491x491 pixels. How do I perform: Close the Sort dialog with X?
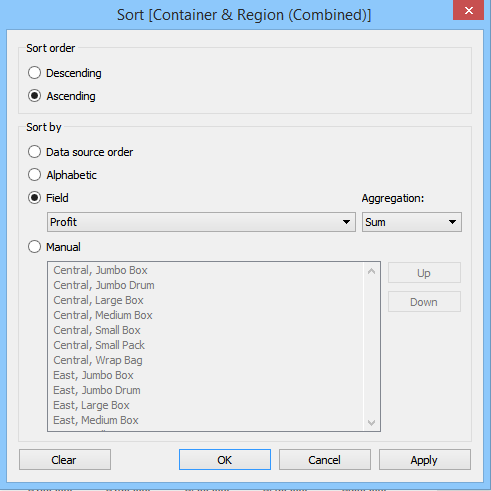tap(468, 10)
